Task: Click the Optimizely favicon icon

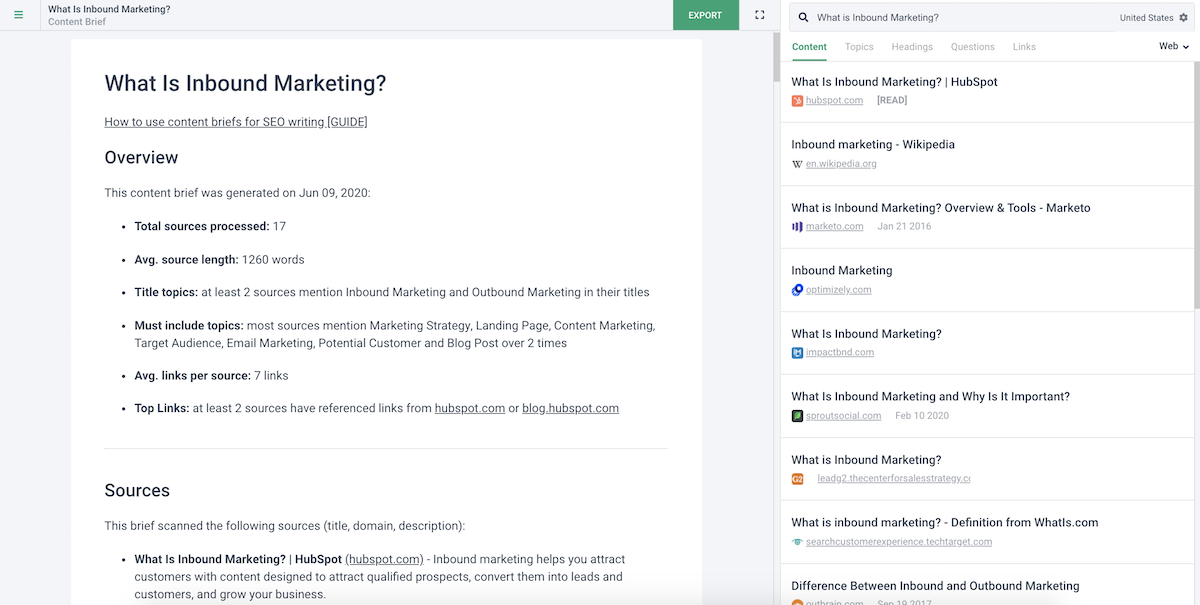Action: tap(797, 290)
